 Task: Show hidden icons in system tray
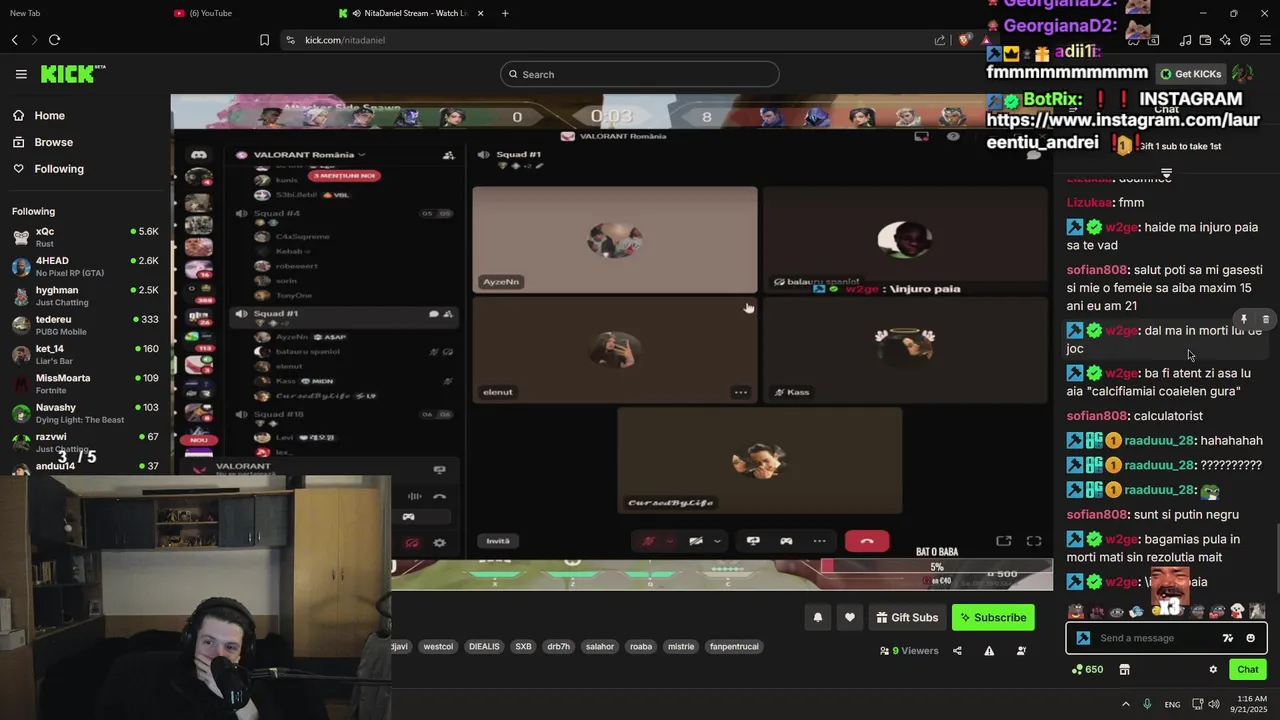click(1125, 704)
